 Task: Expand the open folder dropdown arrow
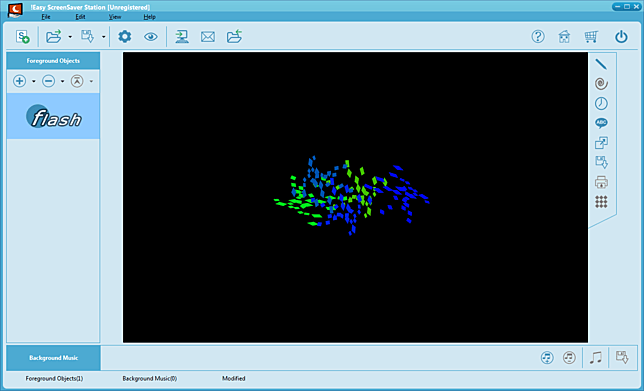(x=70, y=37)
